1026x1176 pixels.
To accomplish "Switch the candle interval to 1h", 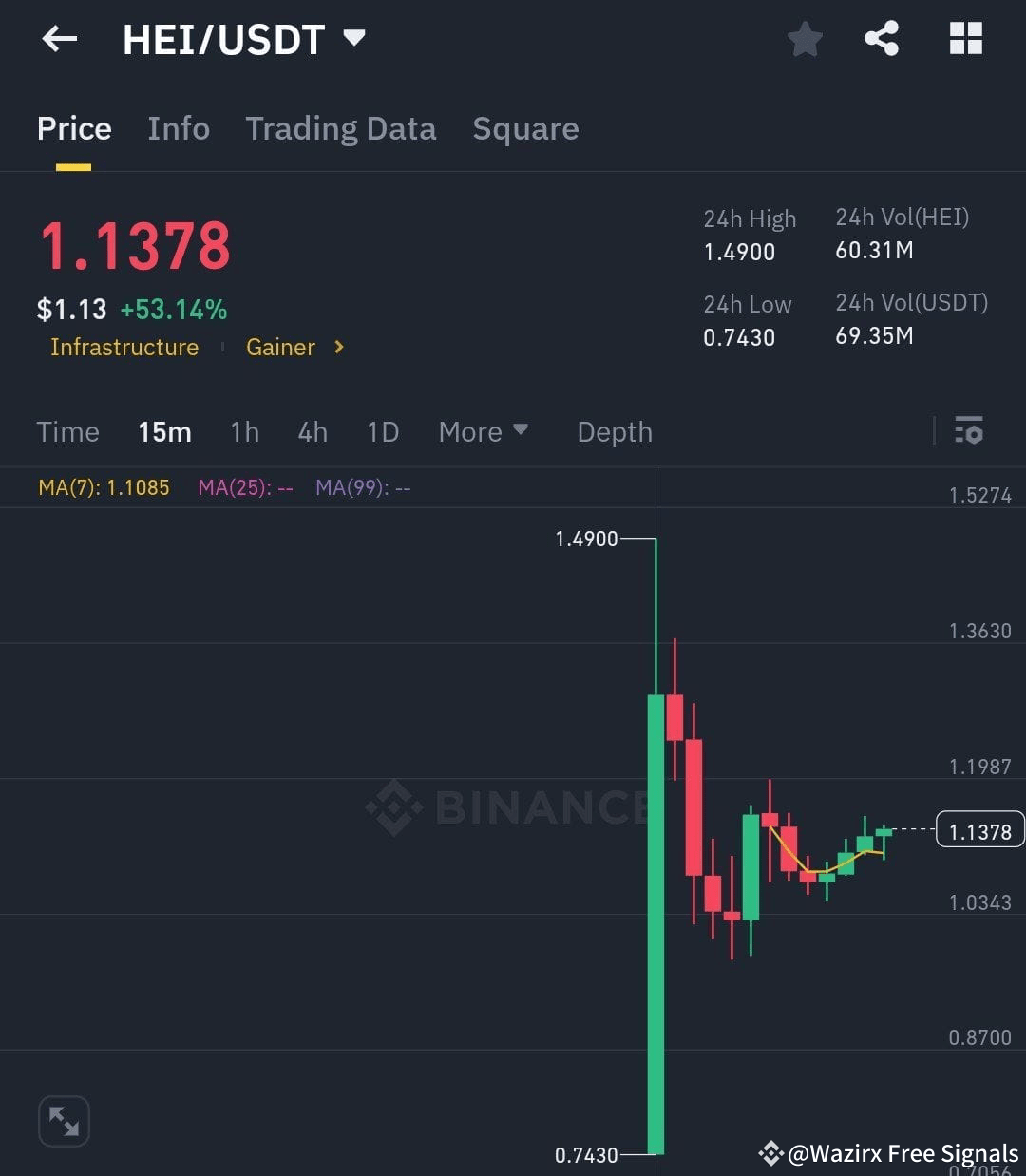I will click(x=244, y=431).
